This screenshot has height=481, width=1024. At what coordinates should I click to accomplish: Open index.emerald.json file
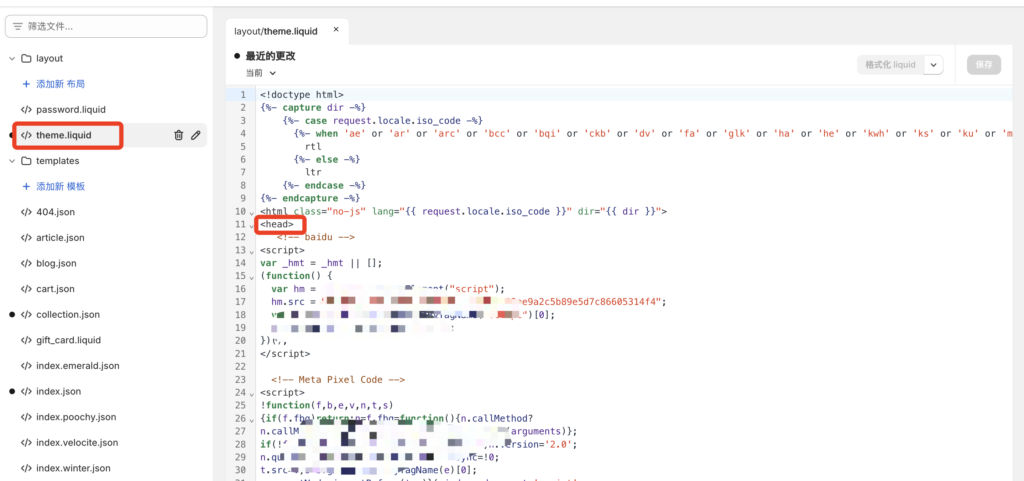click(x=78, y=365)
